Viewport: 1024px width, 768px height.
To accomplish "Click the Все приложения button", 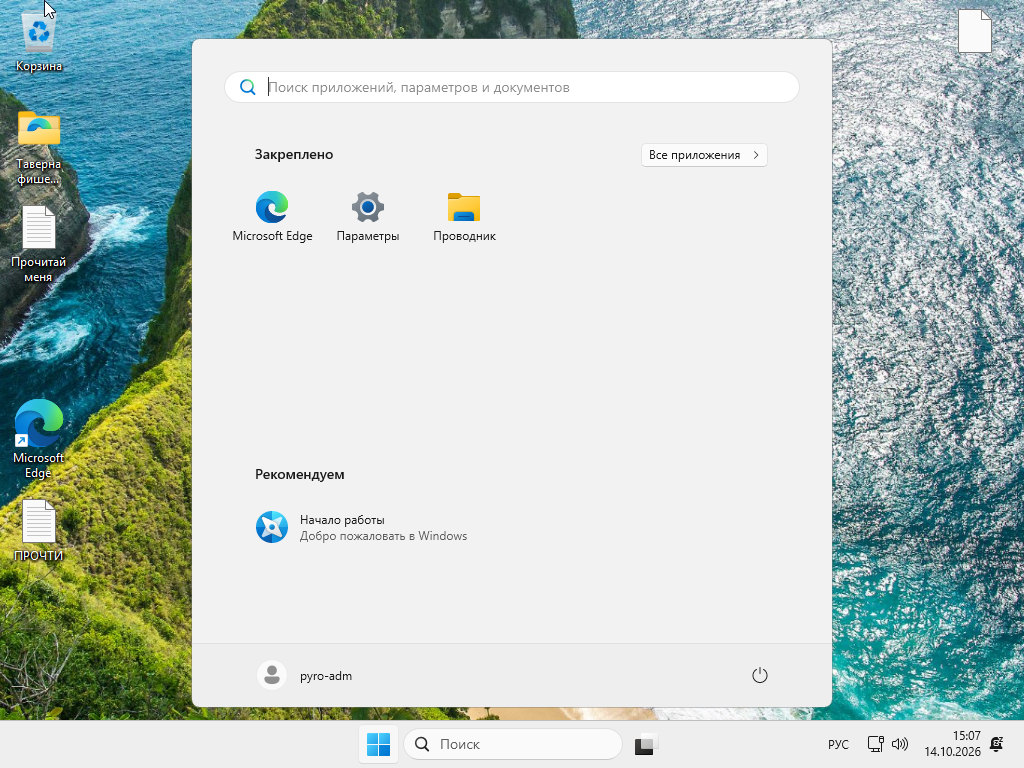I will coord(704,155).
